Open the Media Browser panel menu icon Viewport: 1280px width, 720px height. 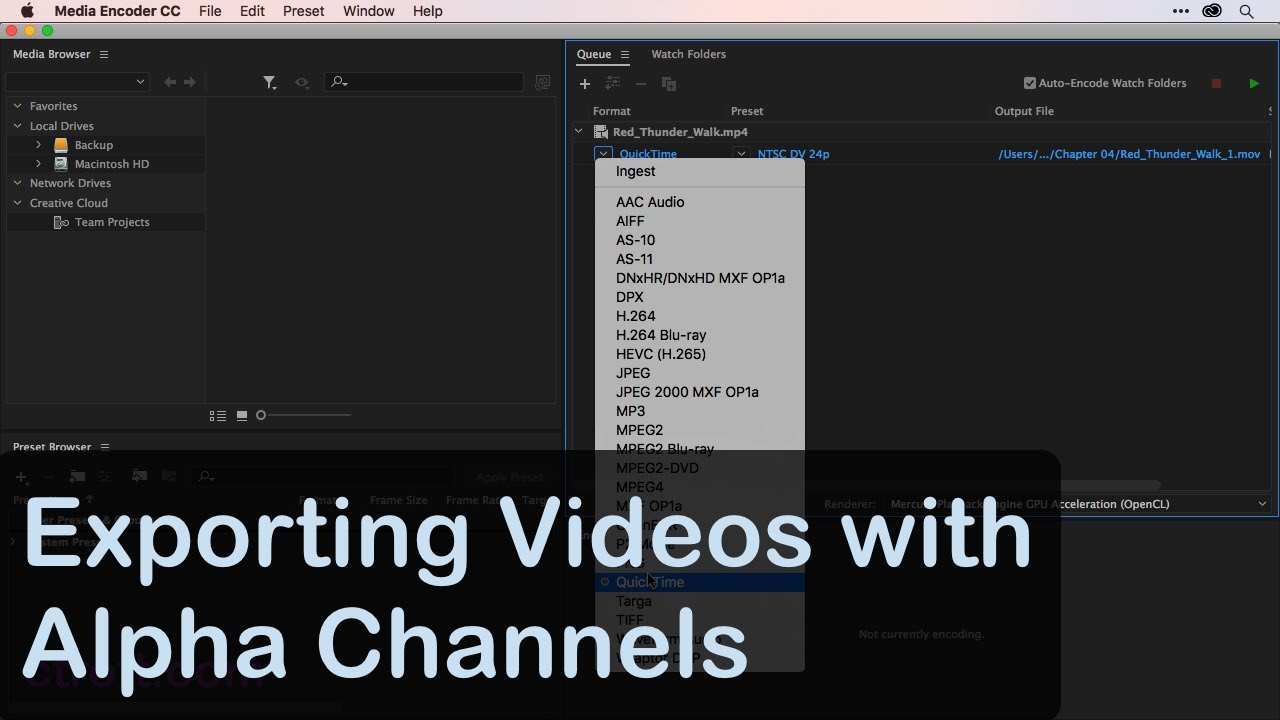104,54
